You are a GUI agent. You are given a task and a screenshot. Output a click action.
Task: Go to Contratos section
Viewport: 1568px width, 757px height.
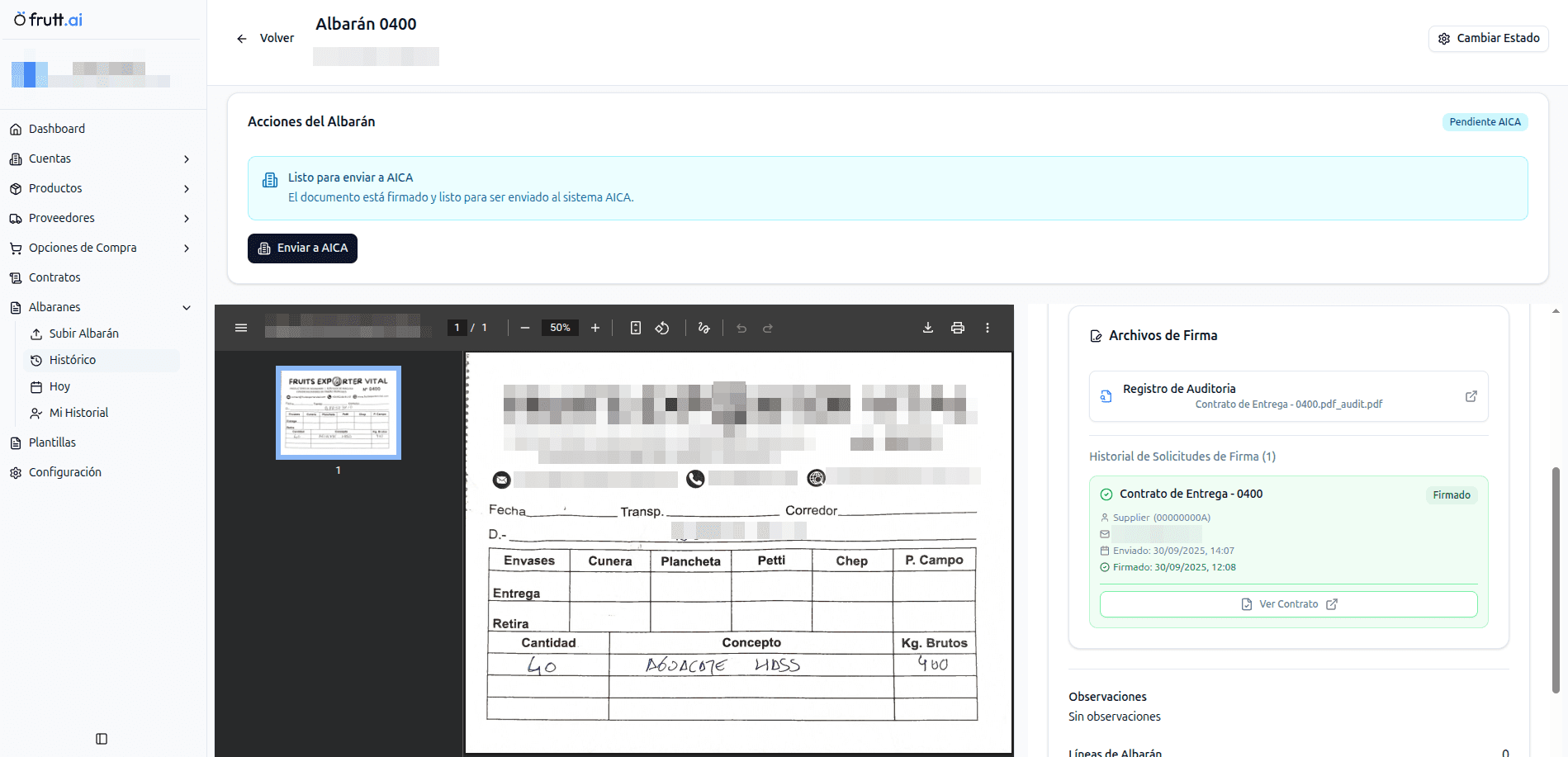(x=54, y=277)
